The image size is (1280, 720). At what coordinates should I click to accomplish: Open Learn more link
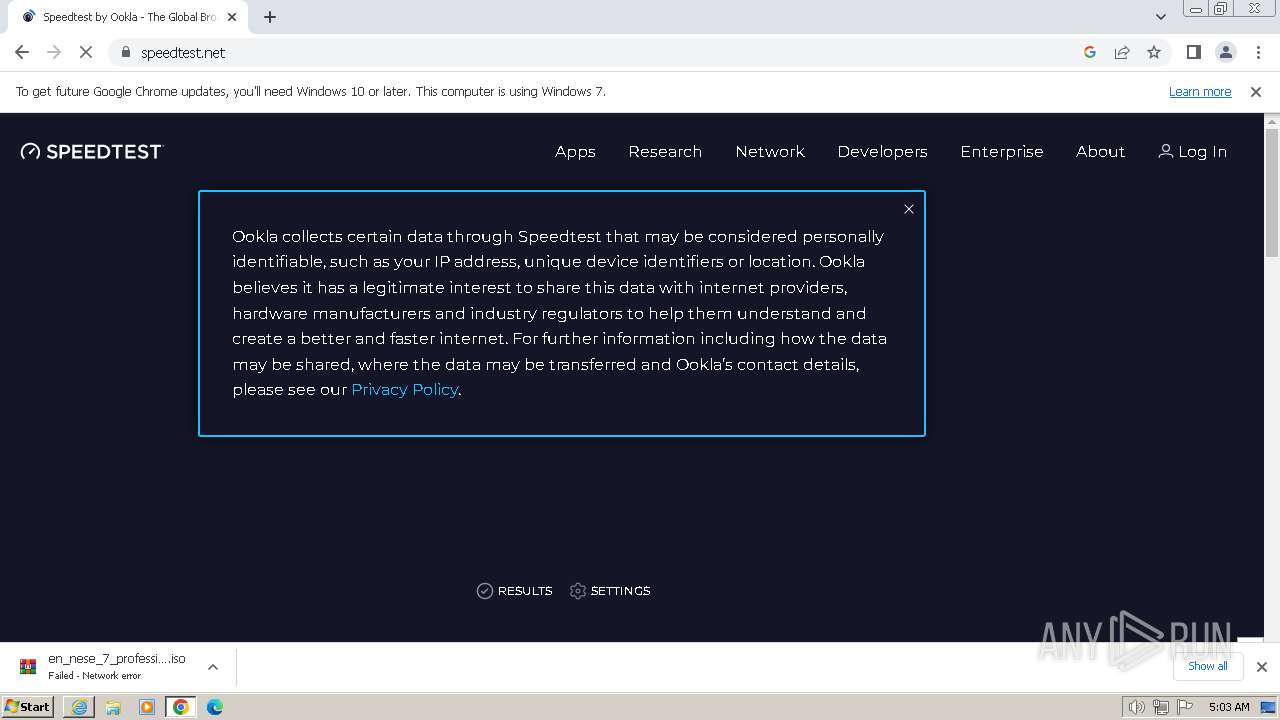[x=1200, y=91]
